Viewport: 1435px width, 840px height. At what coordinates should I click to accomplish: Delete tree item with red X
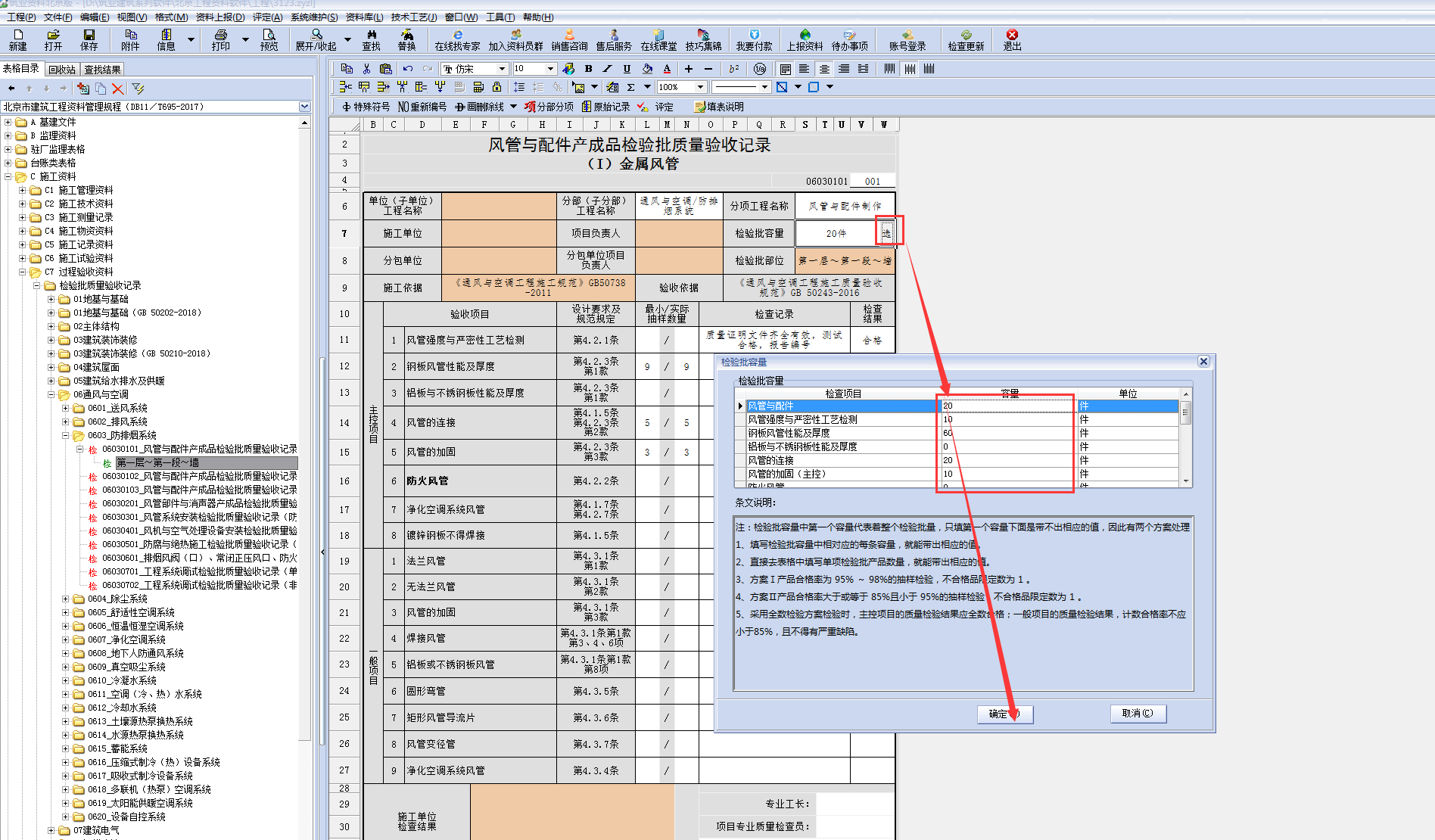[117, 89]
